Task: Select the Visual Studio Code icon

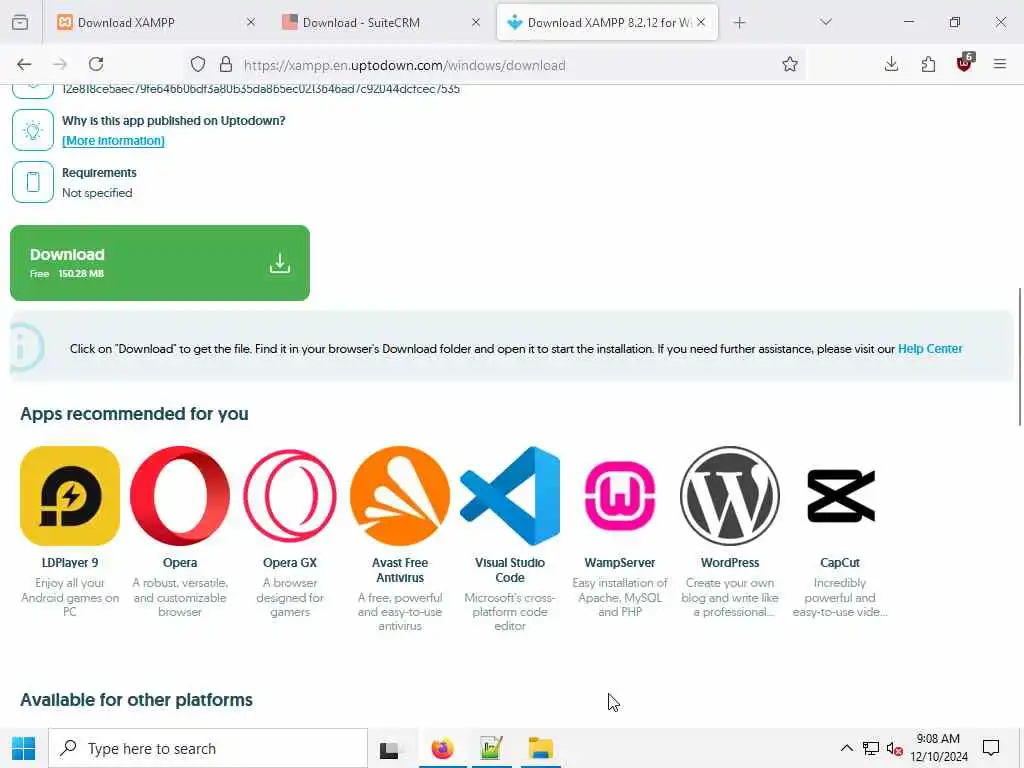Action: click(x=510, y=496)
